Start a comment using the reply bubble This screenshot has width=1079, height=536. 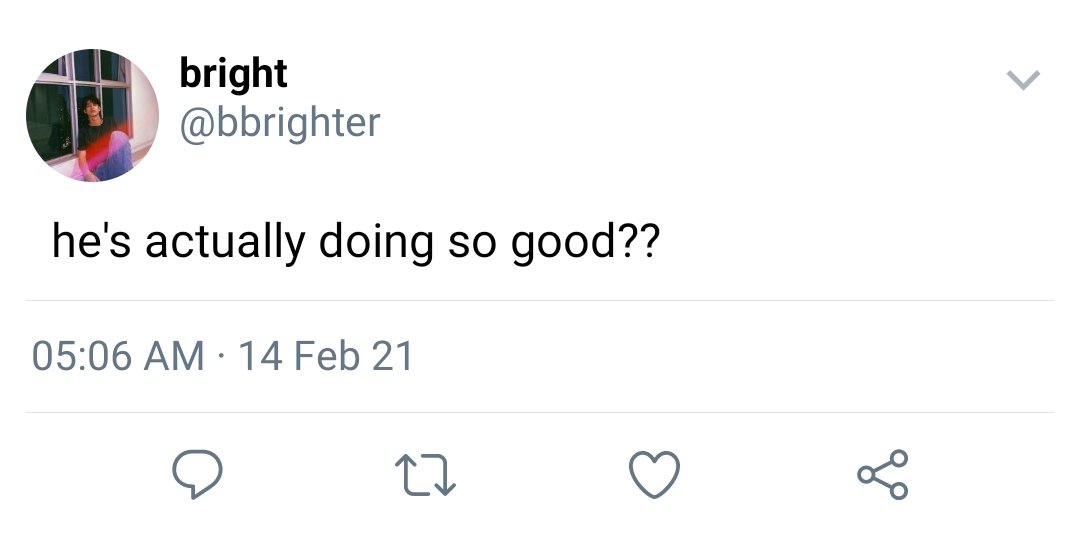pos(197,474)
